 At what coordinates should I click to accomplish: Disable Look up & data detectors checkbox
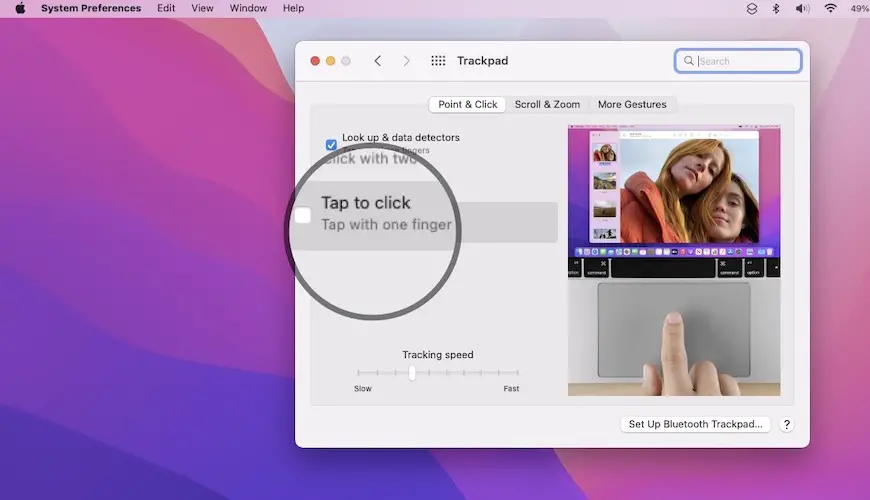click(331, 144)
